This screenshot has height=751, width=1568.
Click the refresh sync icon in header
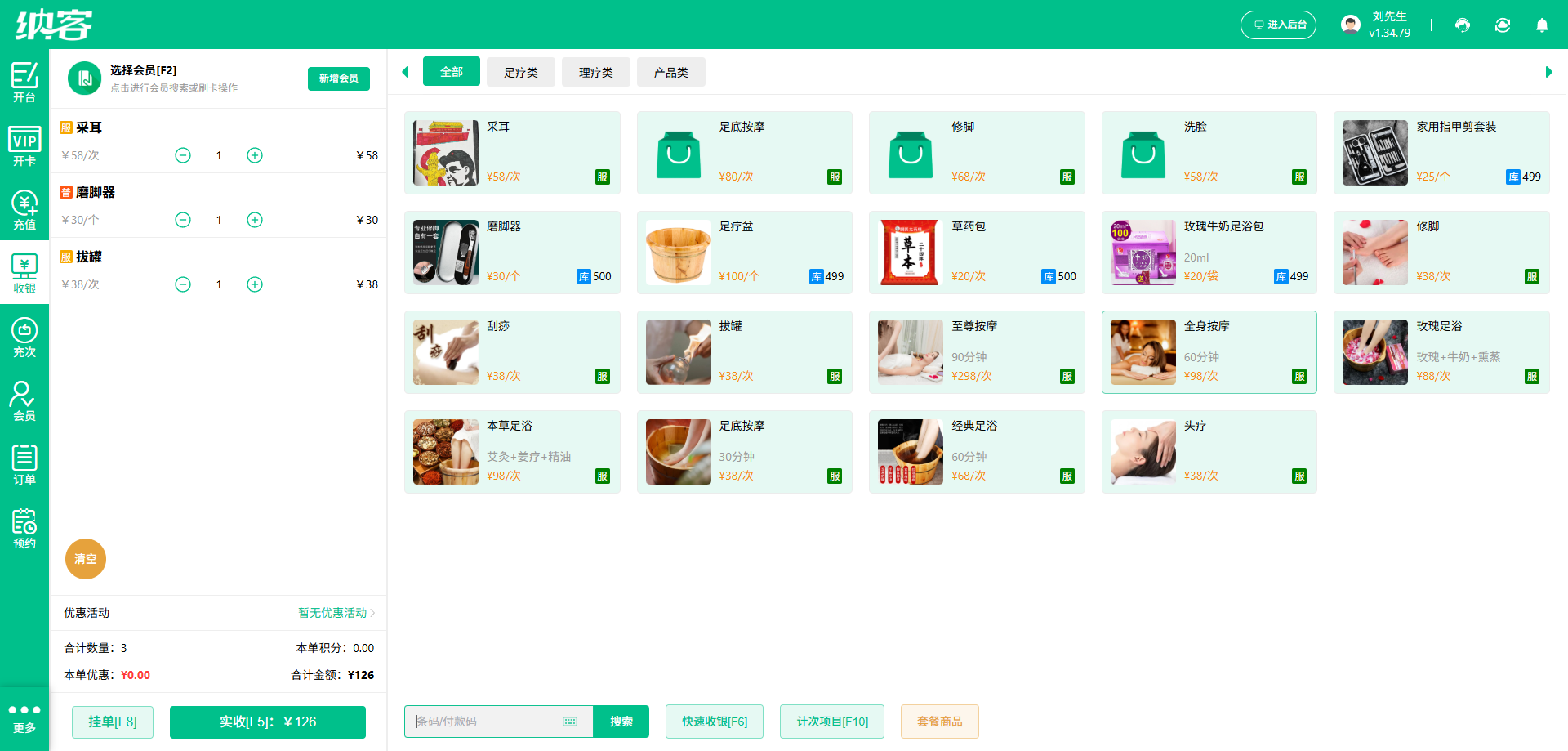[1503, 25]
